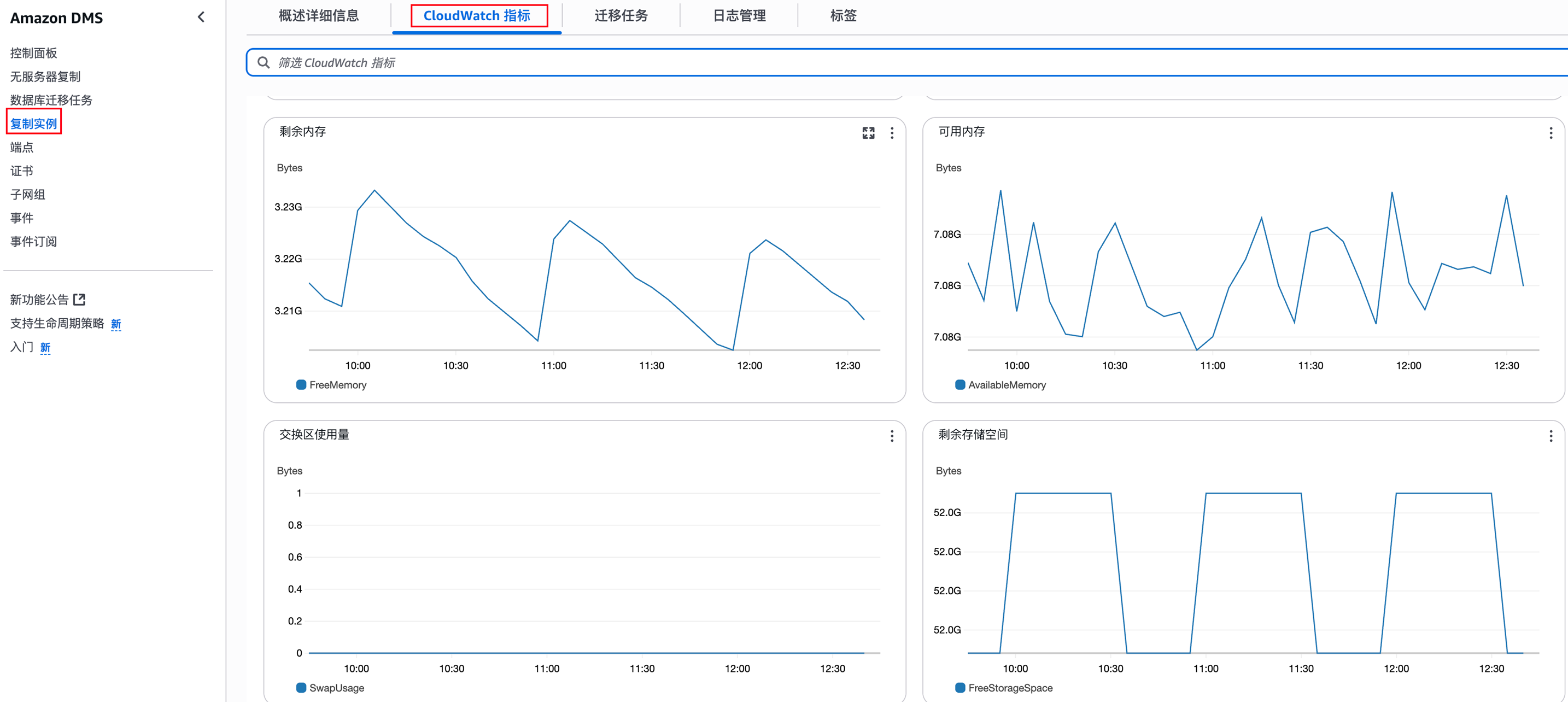The height and width of the screenshot is (702, 1568).
Task: Click the 新 badge next to 支持生命周期策略
Action: tap(116, 324)
